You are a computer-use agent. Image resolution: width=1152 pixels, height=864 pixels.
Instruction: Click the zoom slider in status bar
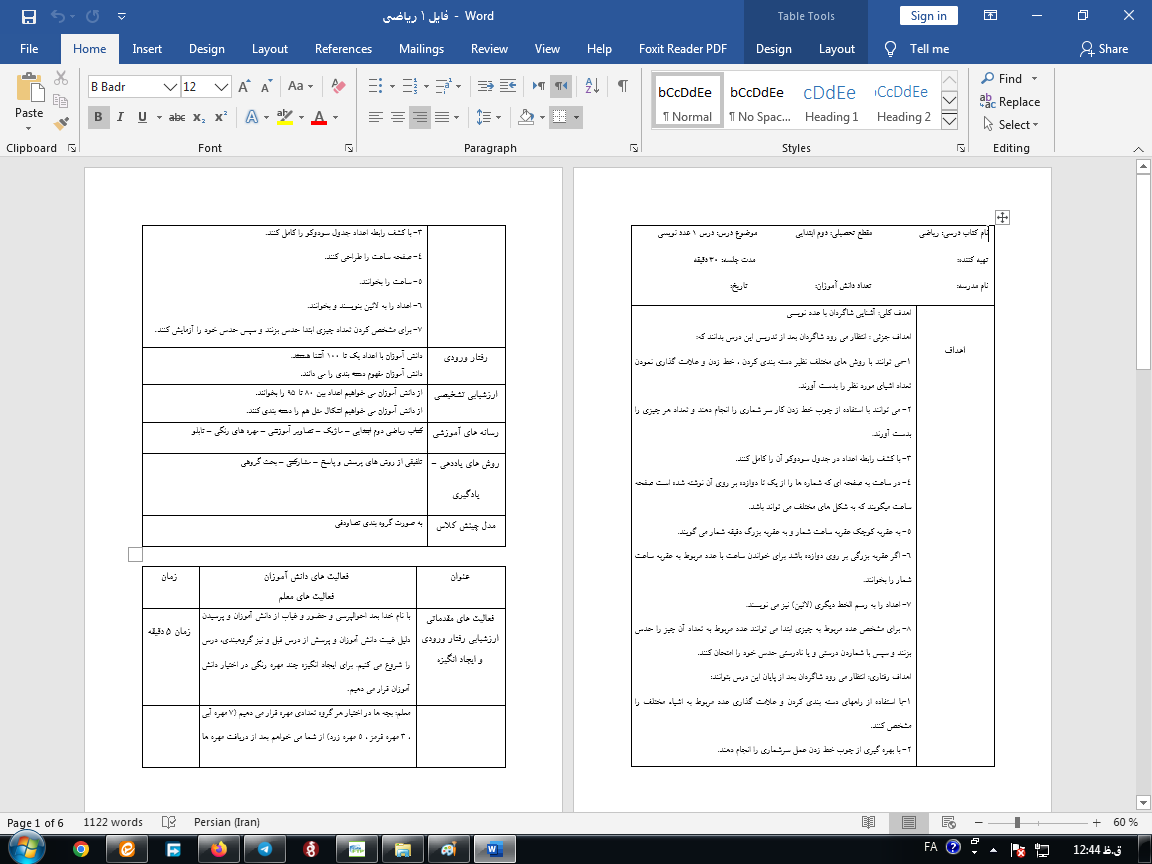tap(1017, 822)
